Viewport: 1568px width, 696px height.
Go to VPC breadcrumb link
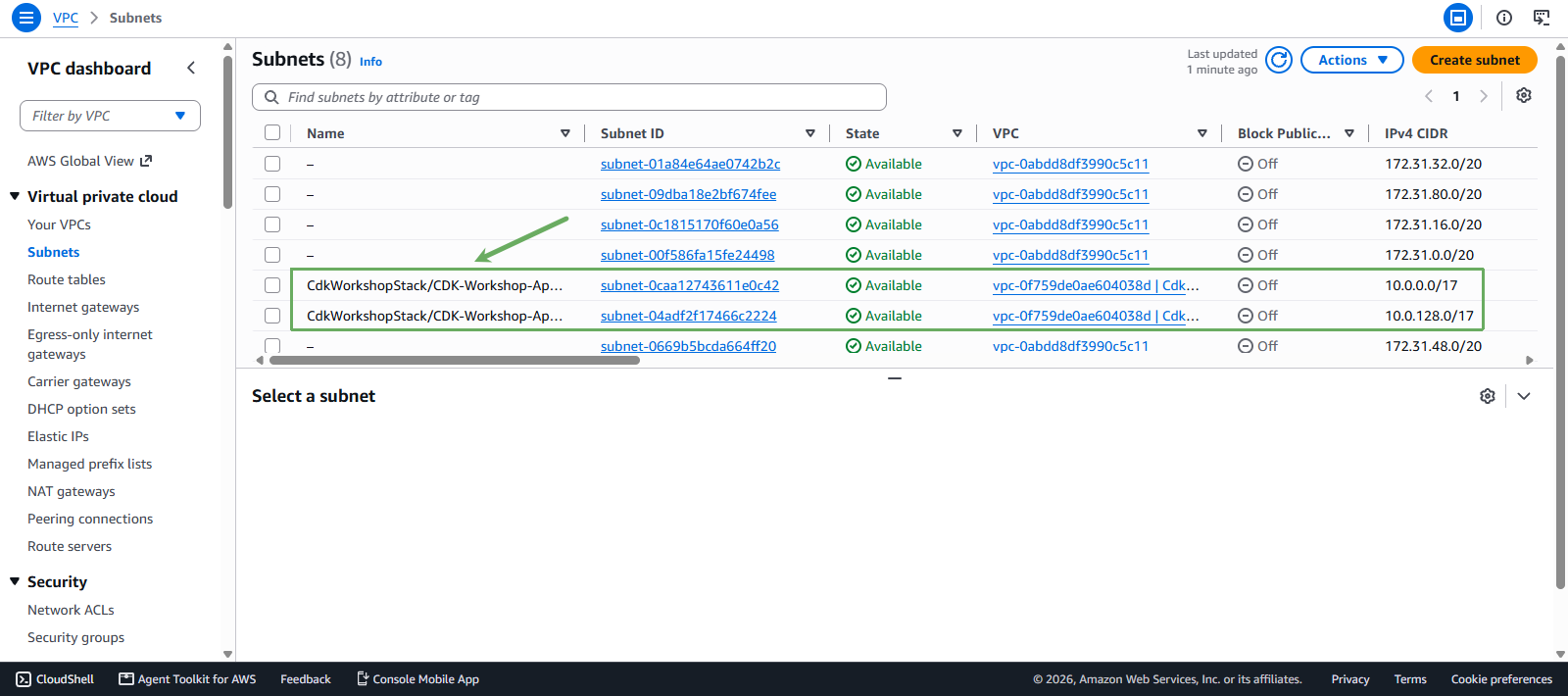66,18
